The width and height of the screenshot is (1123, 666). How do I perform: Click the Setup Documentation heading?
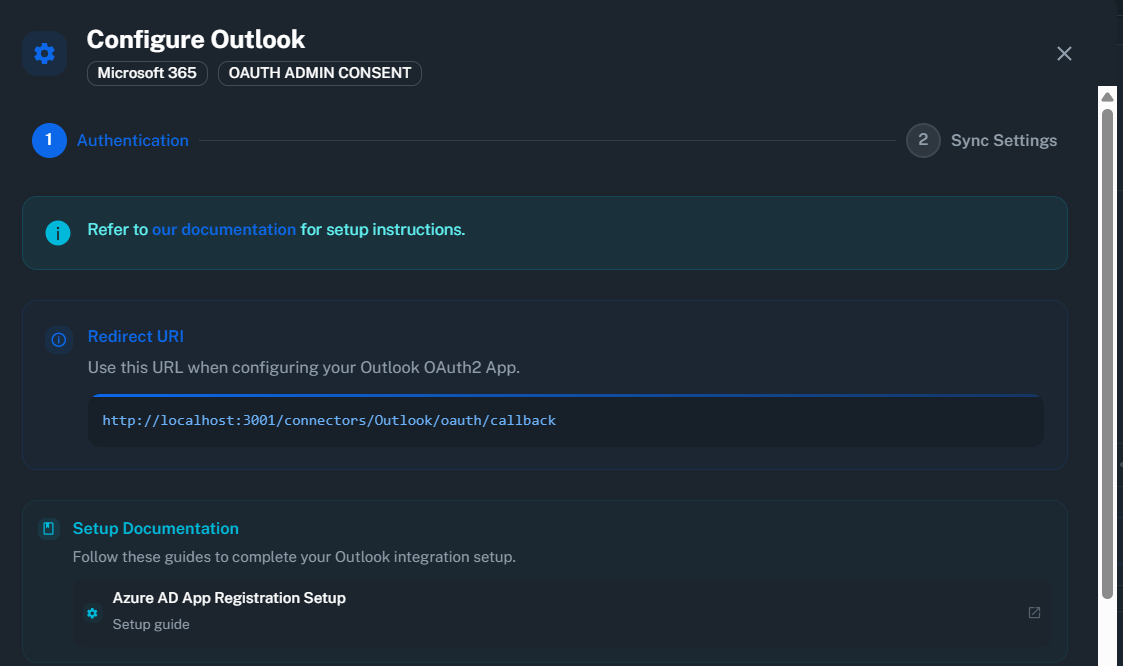click(156, 528)
